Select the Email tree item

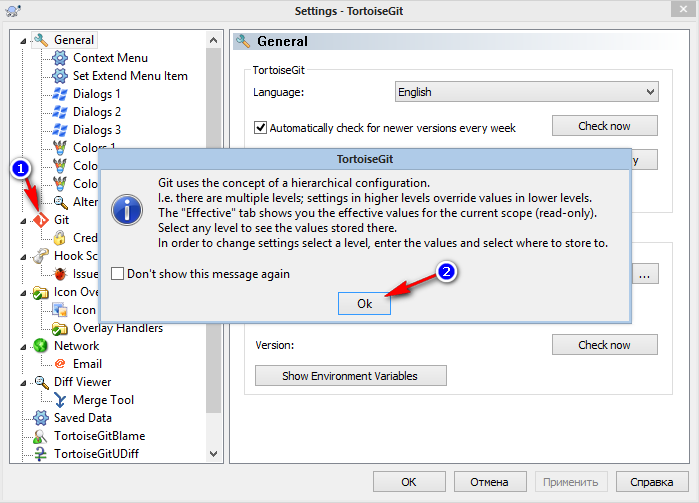pos(87,364)
